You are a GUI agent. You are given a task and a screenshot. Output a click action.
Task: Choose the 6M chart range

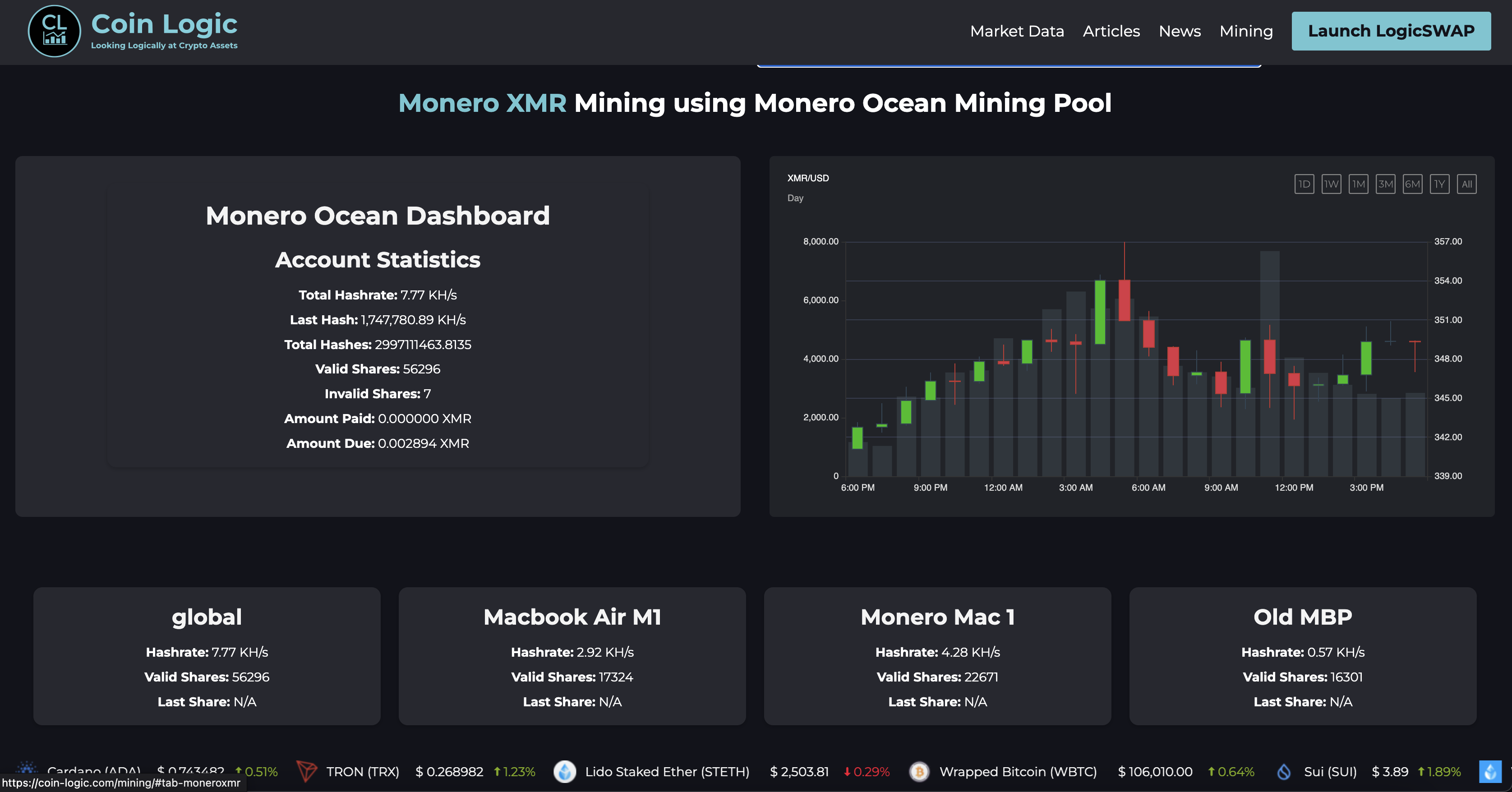tap(1412, 184)
